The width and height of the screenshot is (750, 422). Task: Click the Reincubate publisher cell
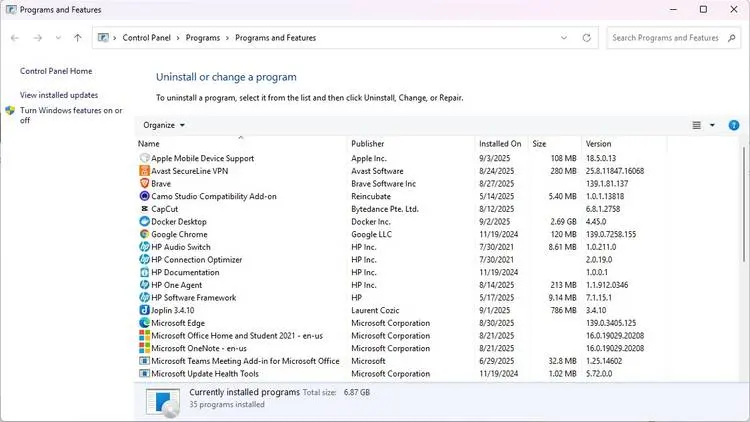tap(371, 196)
